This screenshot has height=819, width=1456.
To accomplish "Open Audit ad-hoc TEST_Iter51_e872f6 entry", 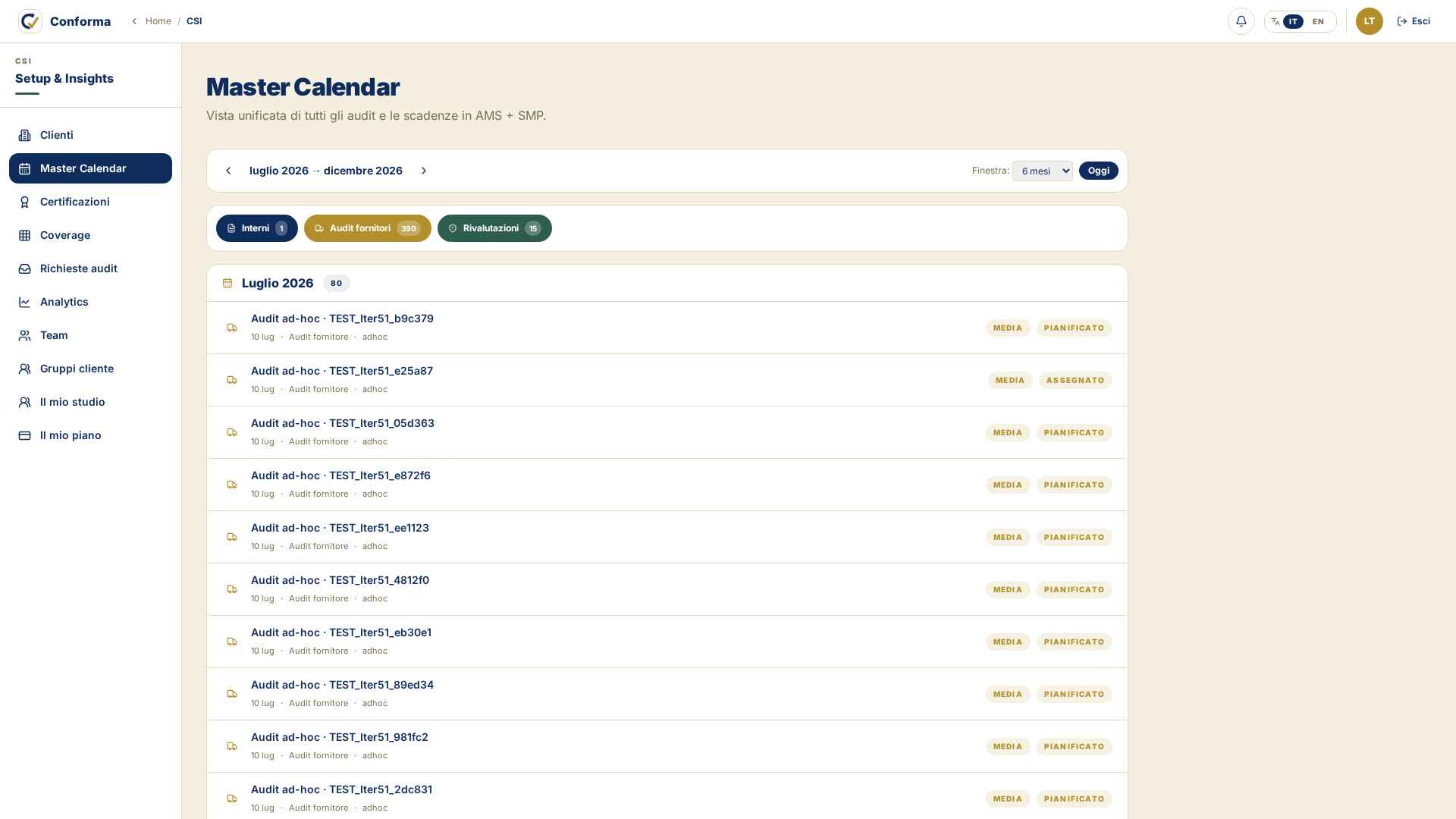I will [x=667, y=485].
